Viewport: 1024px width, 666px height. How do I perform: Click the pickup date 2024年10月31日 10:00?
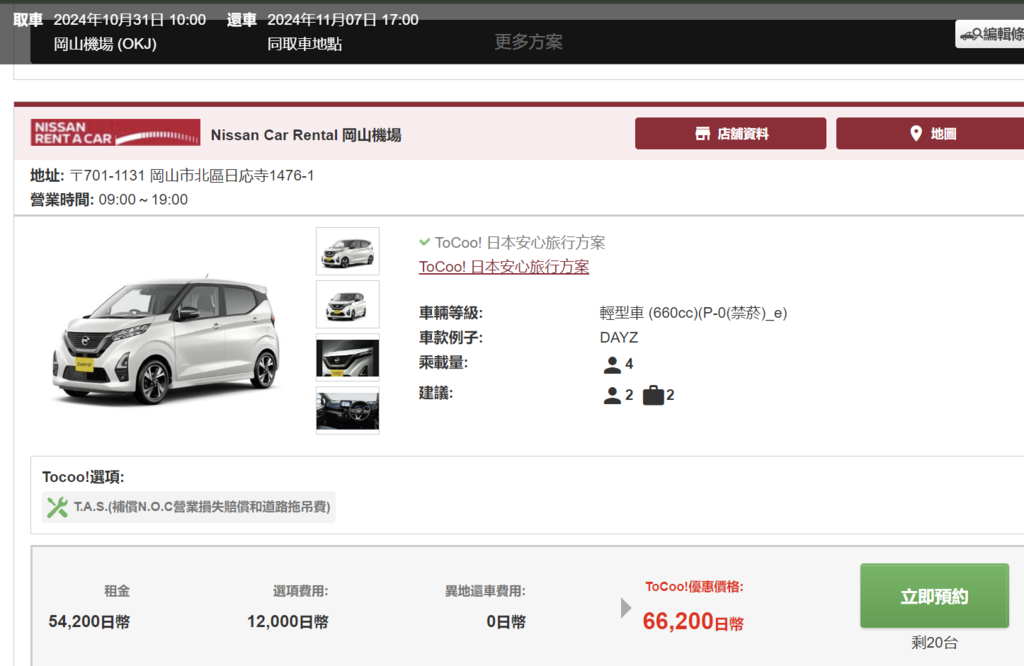pyautogui.click(x=130, y=20)
